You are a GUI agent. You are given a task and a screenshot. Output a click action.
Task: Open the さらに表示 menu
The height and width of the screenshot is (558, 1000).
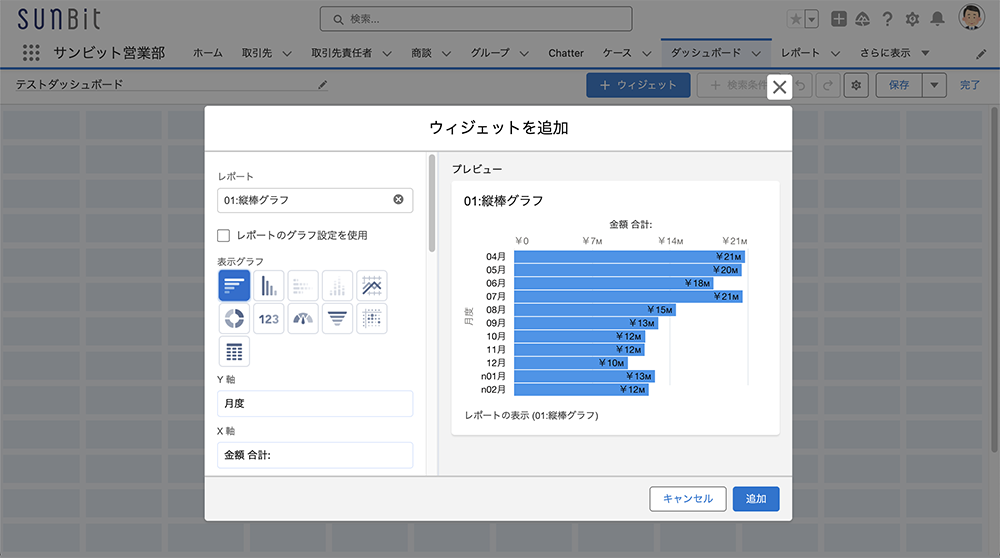894,53
